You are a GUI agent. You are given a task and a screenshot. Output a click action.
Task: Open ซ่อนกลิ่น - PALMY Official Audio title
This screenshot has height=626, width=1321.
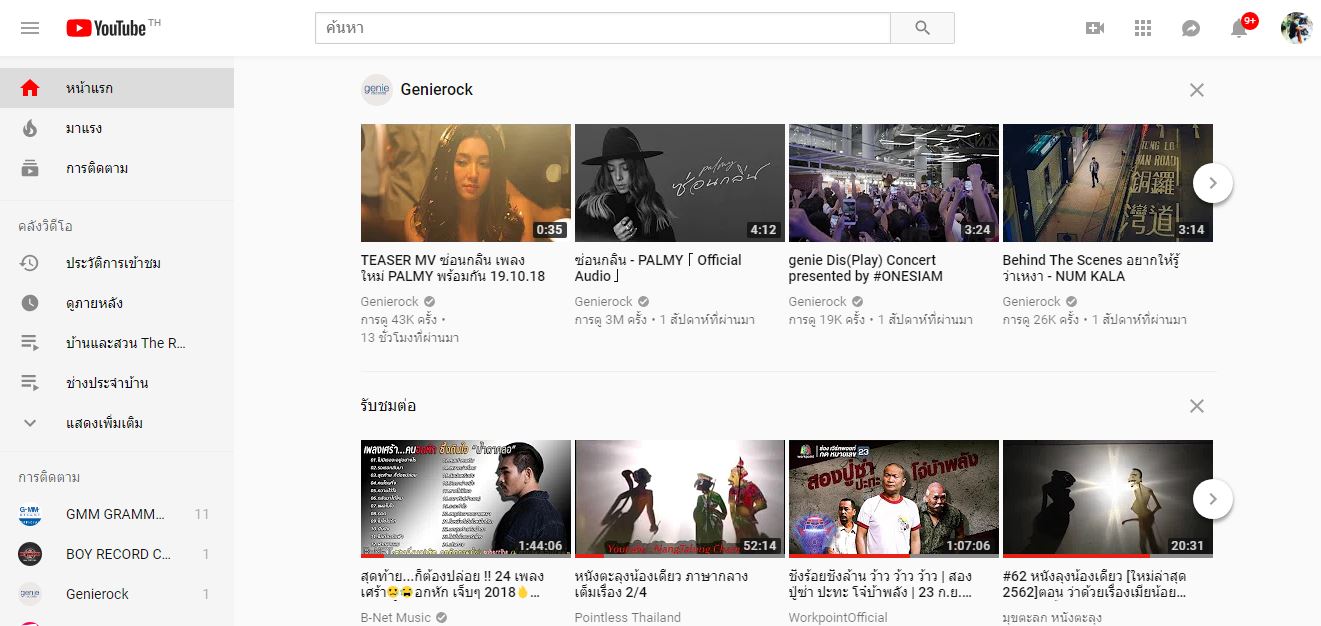[x=659, y=268]
